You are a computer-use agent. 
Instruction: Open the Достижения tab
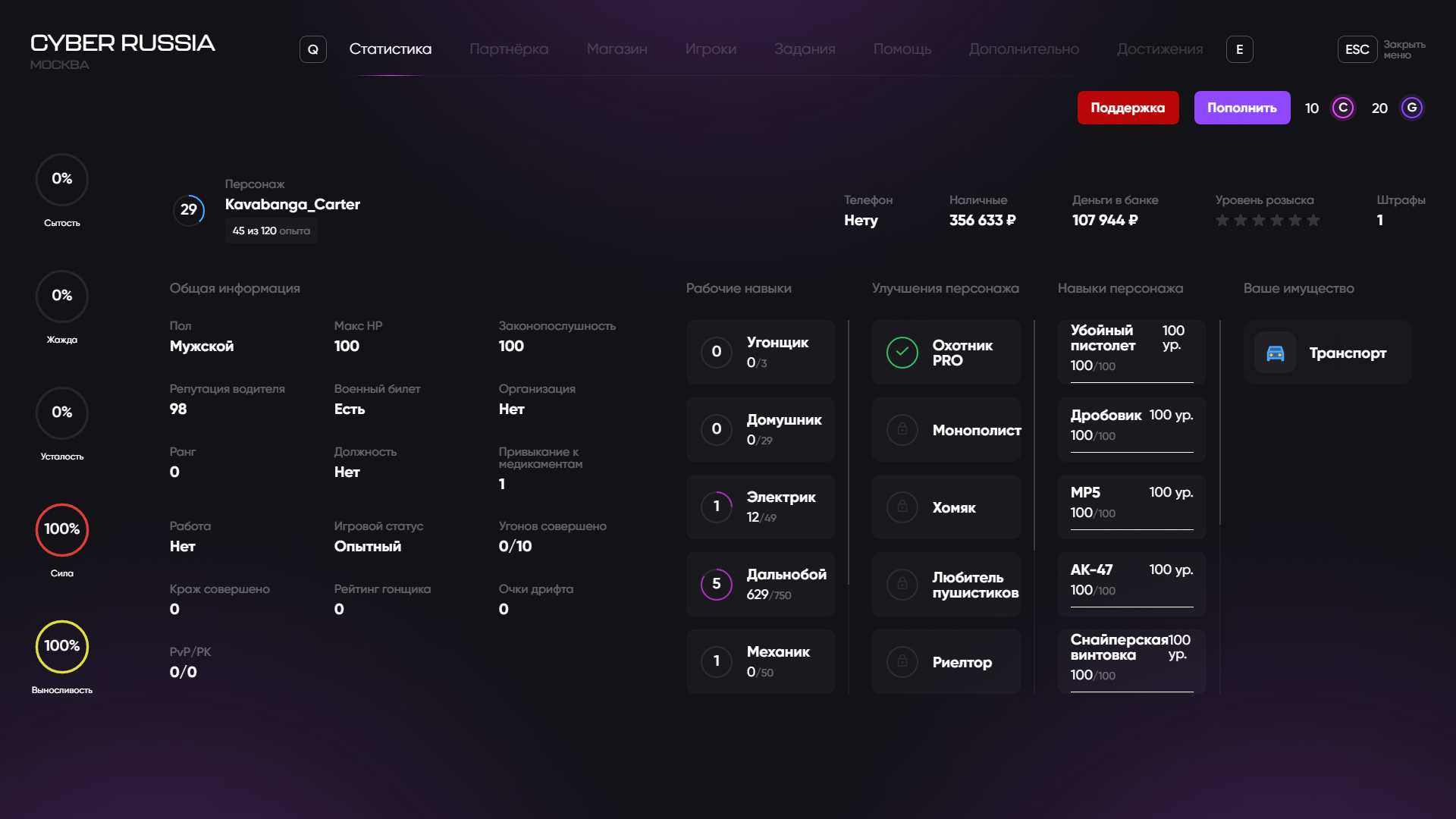pyautogui.click(x=1159, y=49)
